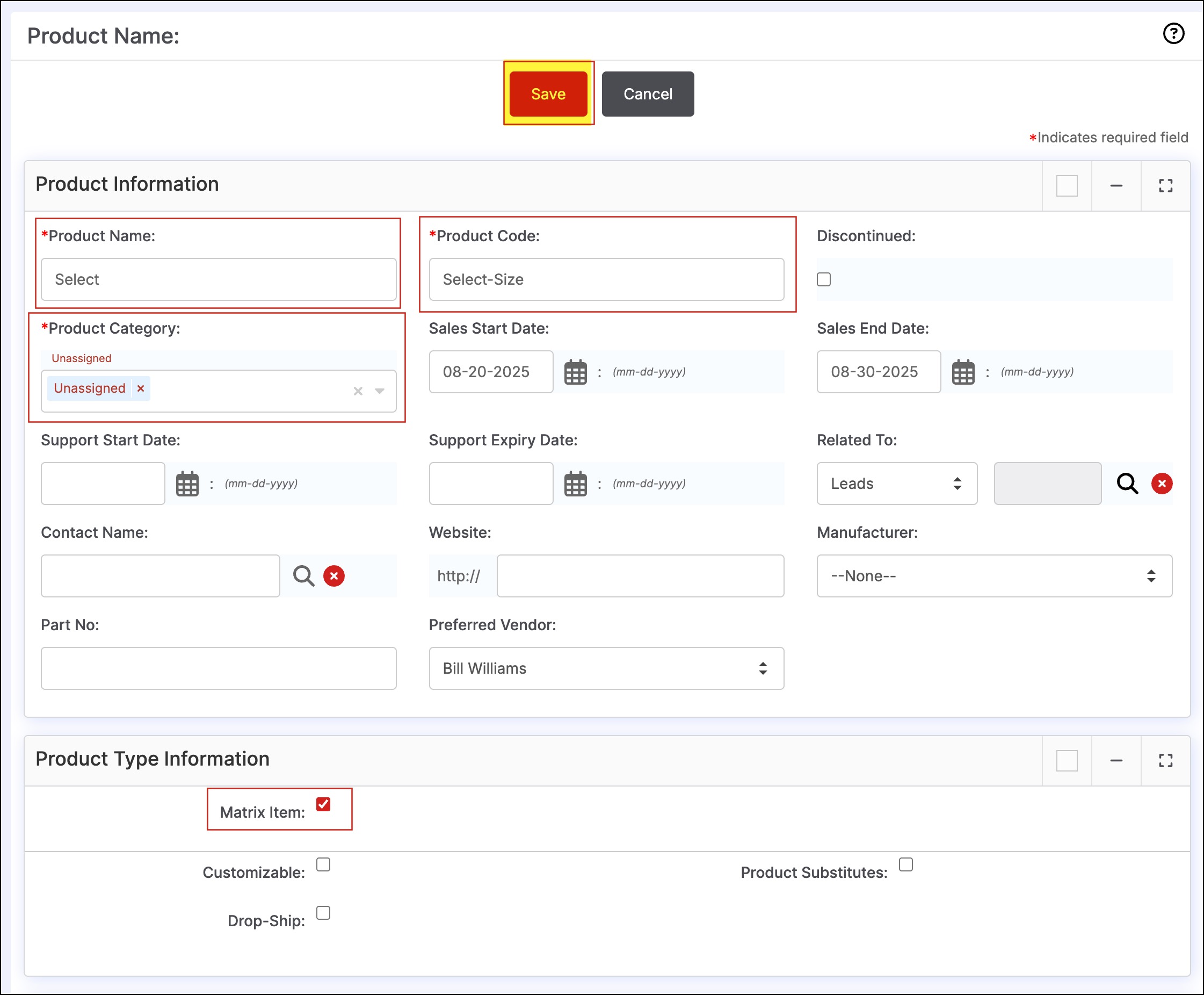This screenshot has height=995, width=1204.
Task: Focus the Product Name input field
Action: (x=219, y=280)
